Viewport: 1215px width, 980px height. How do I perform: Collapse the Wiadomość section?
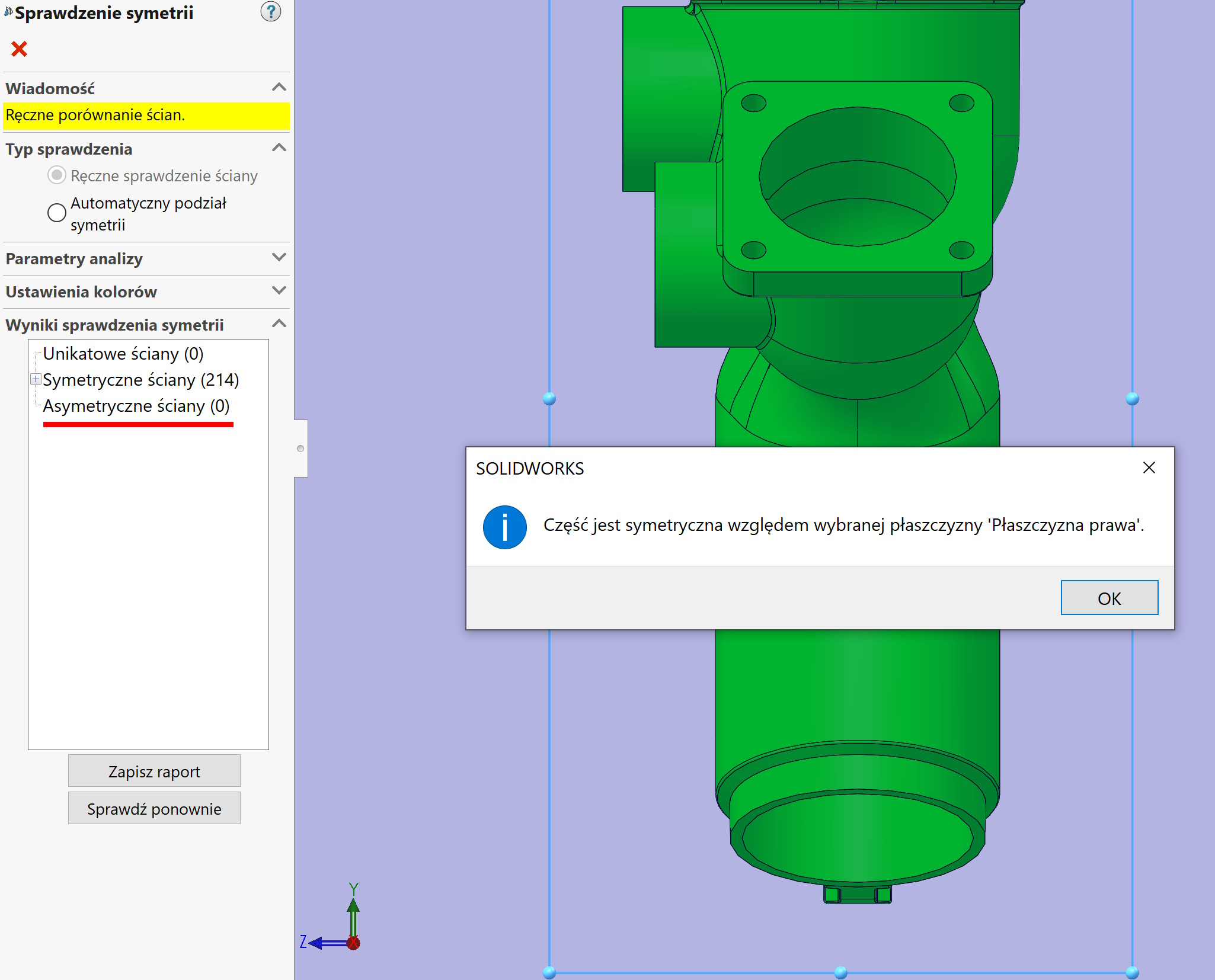click(x=279, y=88)
